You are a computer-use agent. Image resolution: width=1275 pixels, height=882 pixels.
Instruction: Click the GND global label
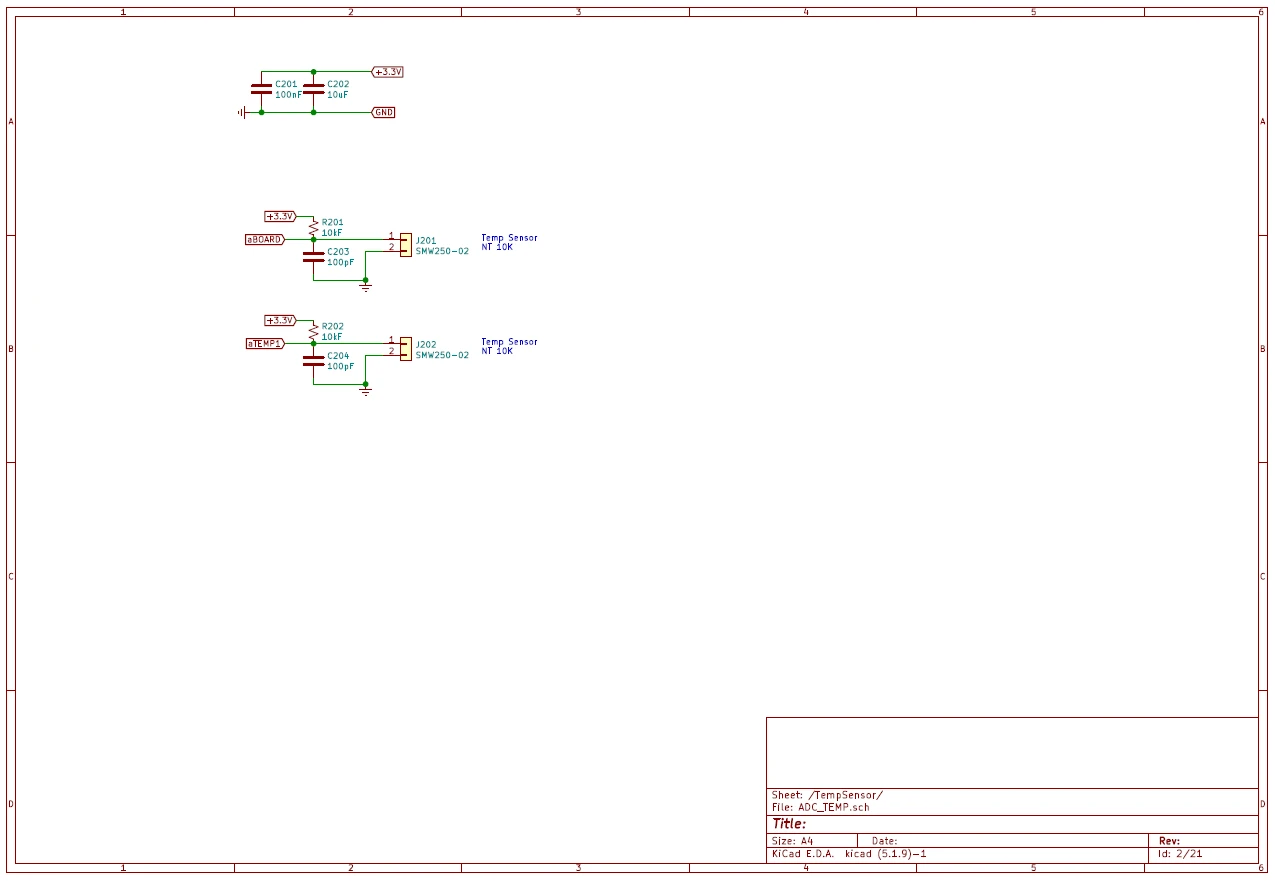pos(384,112)
